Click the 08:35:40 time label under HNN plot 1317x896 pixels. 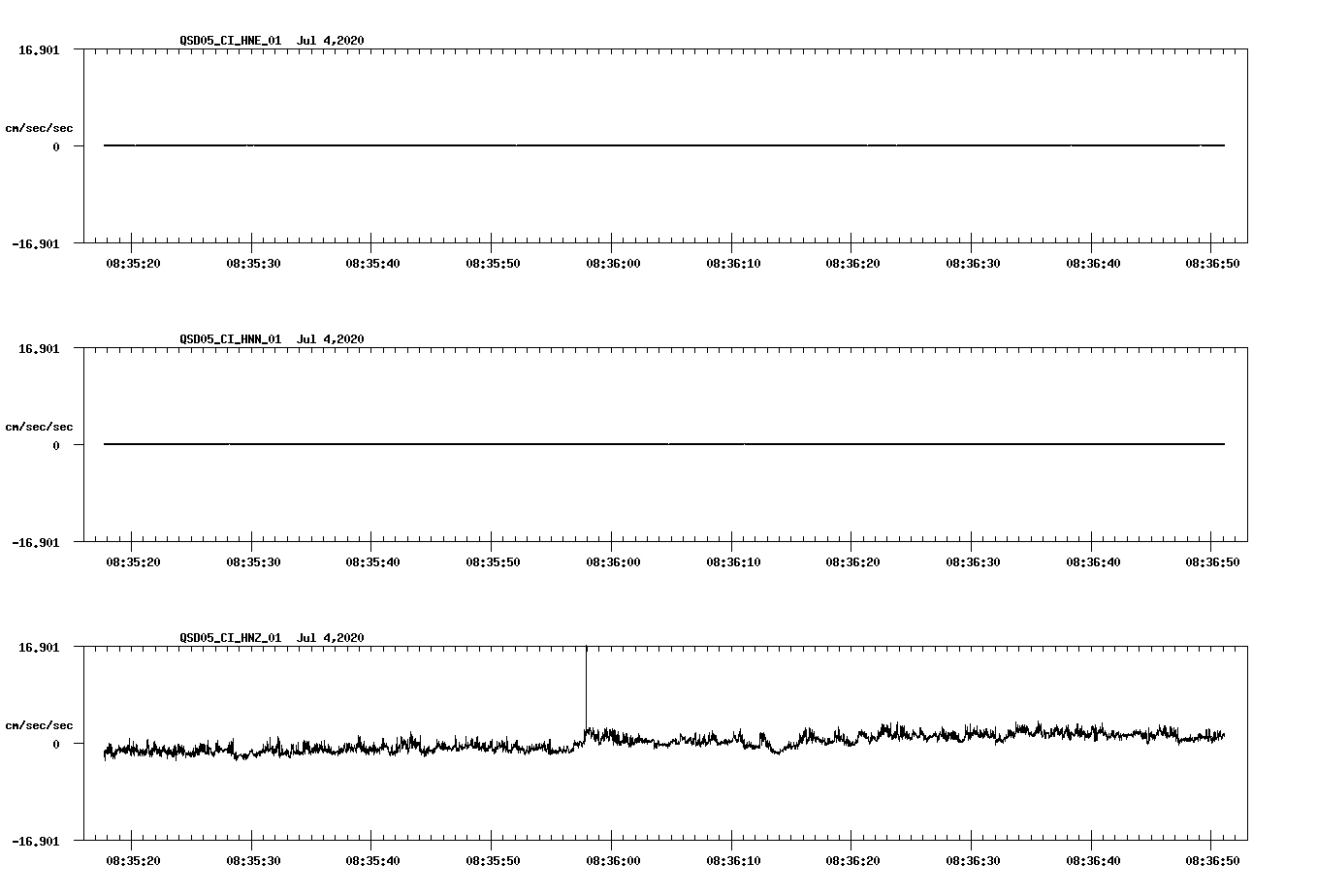(373, 562)
